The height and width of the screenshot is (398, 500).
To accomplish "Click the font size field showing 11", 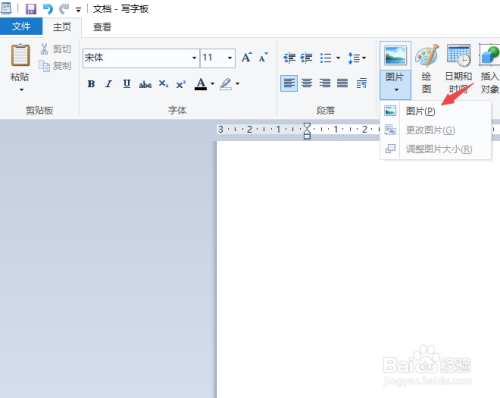I will 214,58.
